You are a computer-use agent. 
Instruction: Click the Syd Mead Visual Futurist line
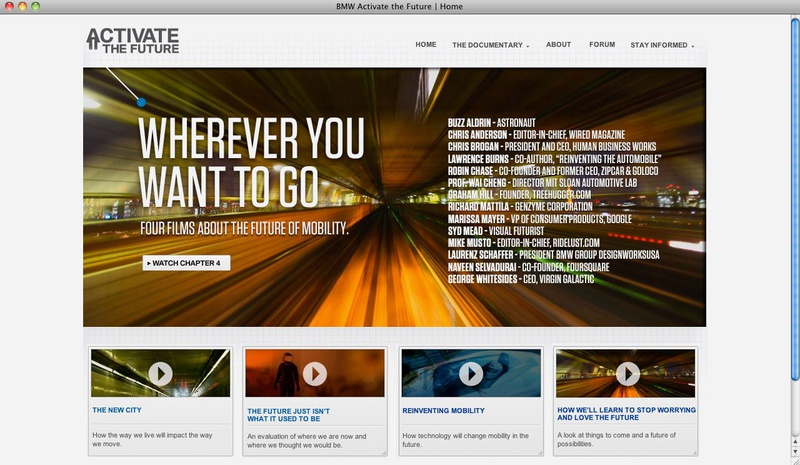(496, 231)
